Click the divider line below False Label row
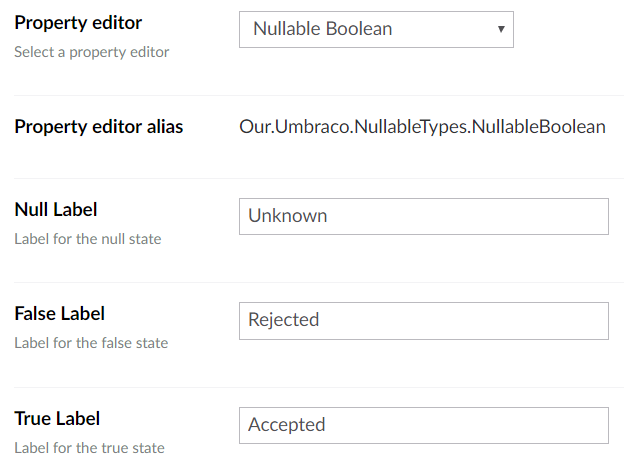This screenshot has width=624, height=469. 319,387
